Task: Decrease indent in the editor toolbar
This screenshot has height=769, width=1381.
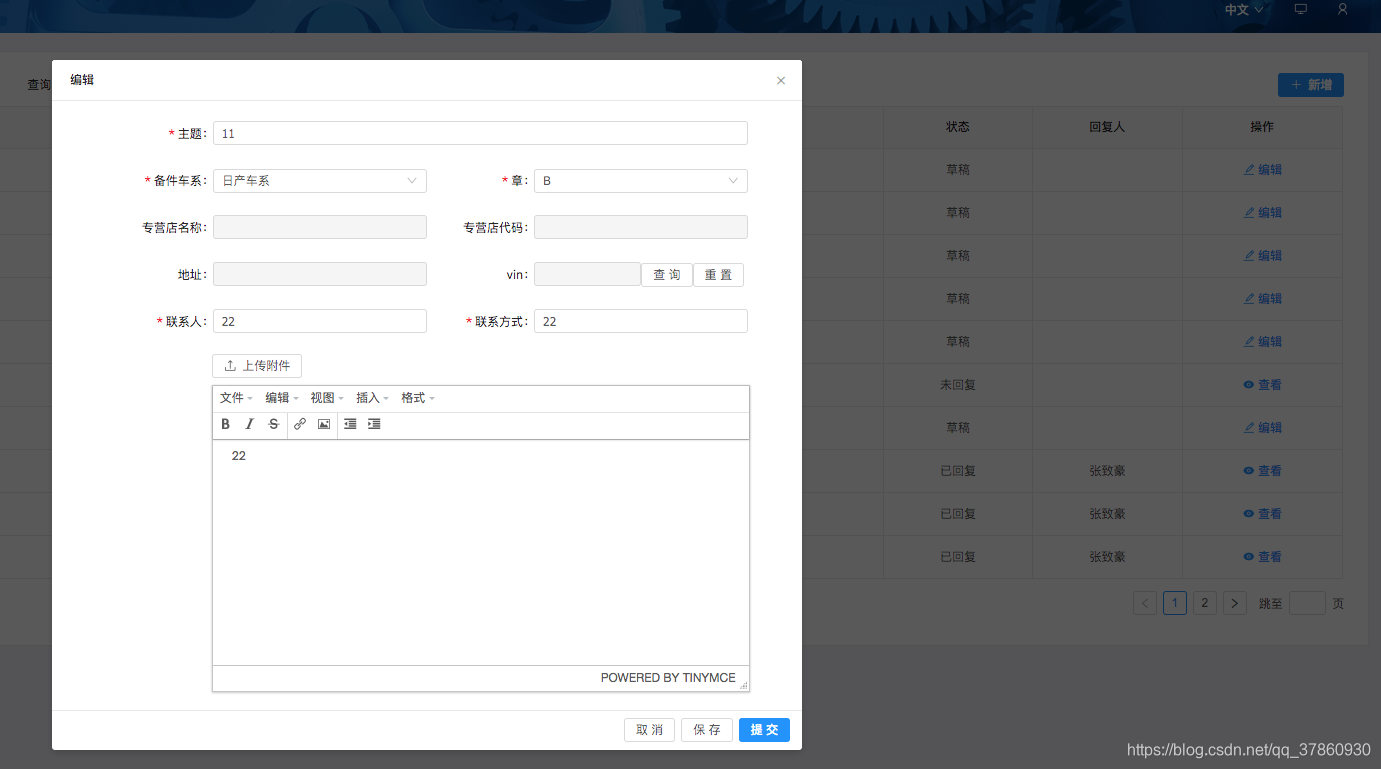Action: click(x=350, y=424)
